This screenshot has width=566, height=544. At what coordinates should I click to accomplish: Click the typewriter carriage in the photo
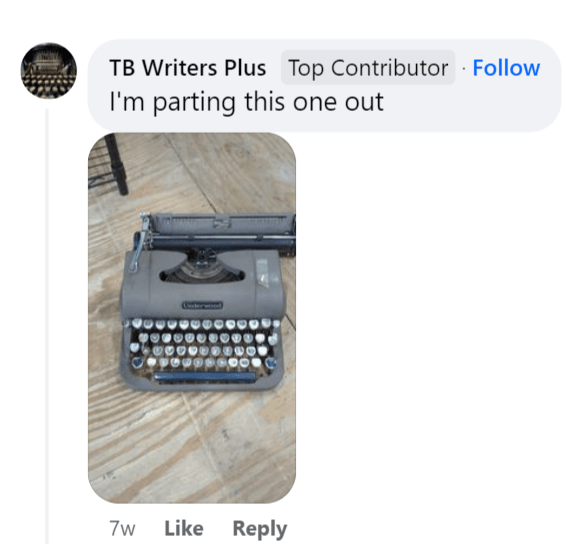coord(218,231)
